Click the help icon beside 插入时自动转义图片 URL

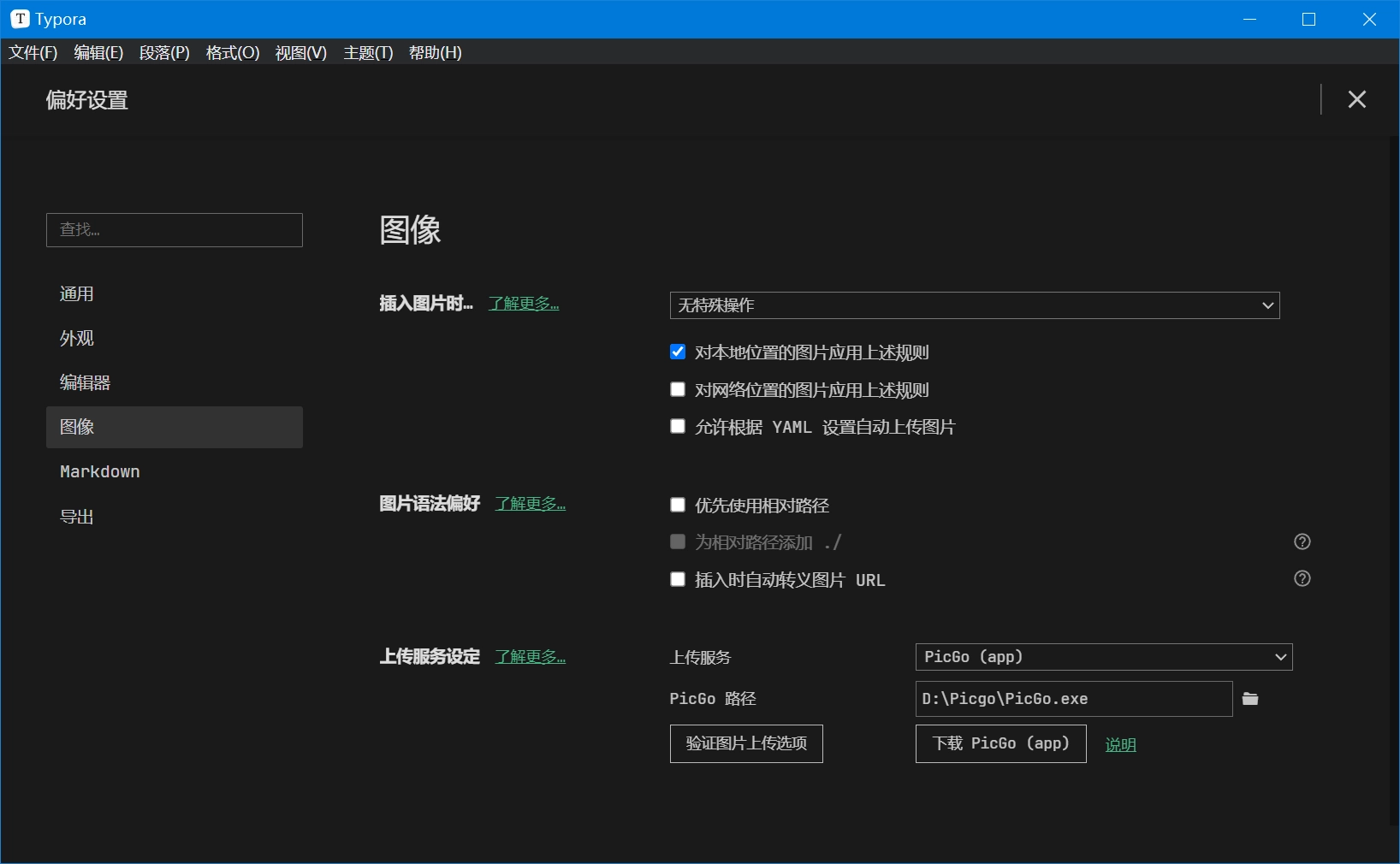pos(1302,578)
